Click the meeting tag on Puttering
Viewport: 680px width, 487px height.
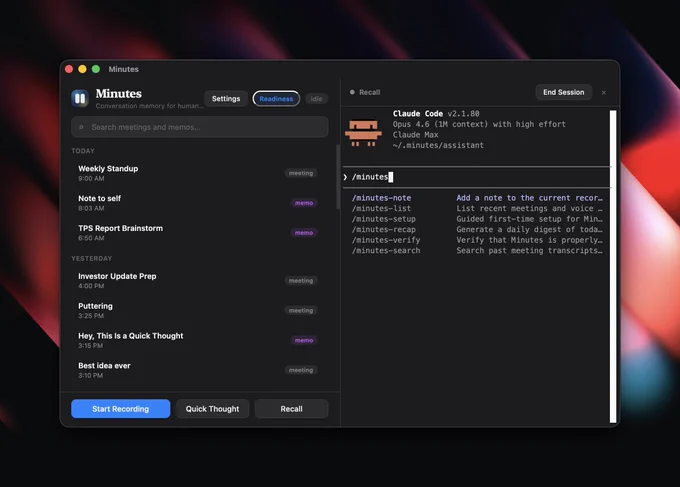click(x=301, y=311)
